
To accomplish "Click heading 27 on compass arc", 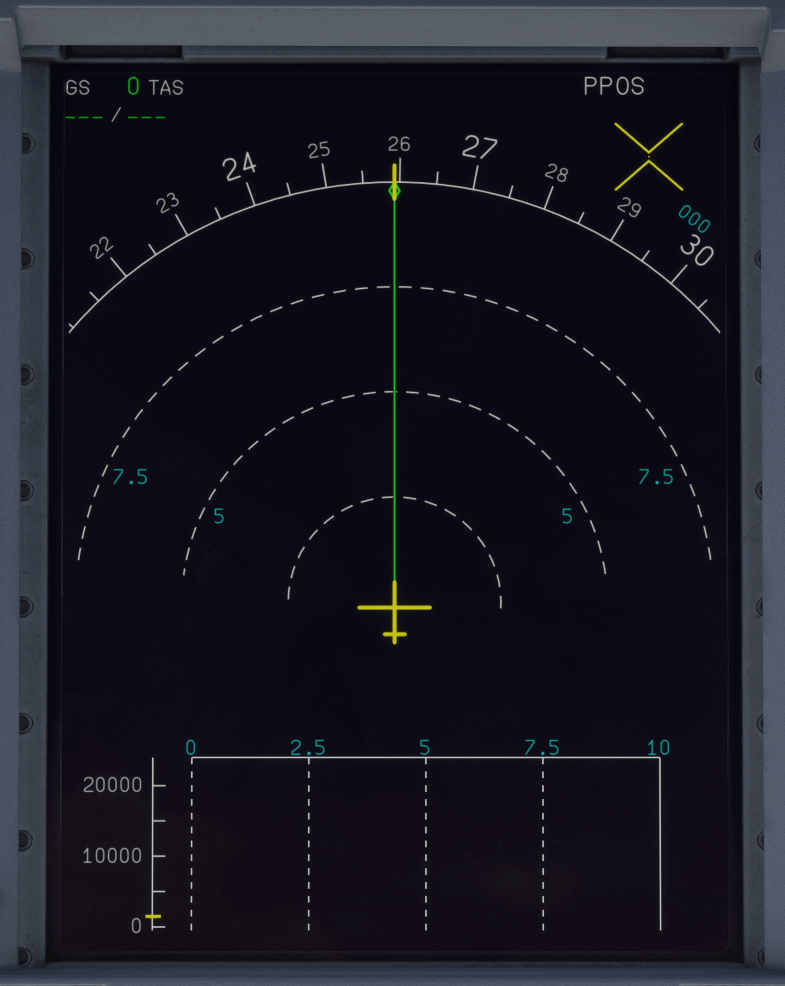I will [x=480, y=148].
